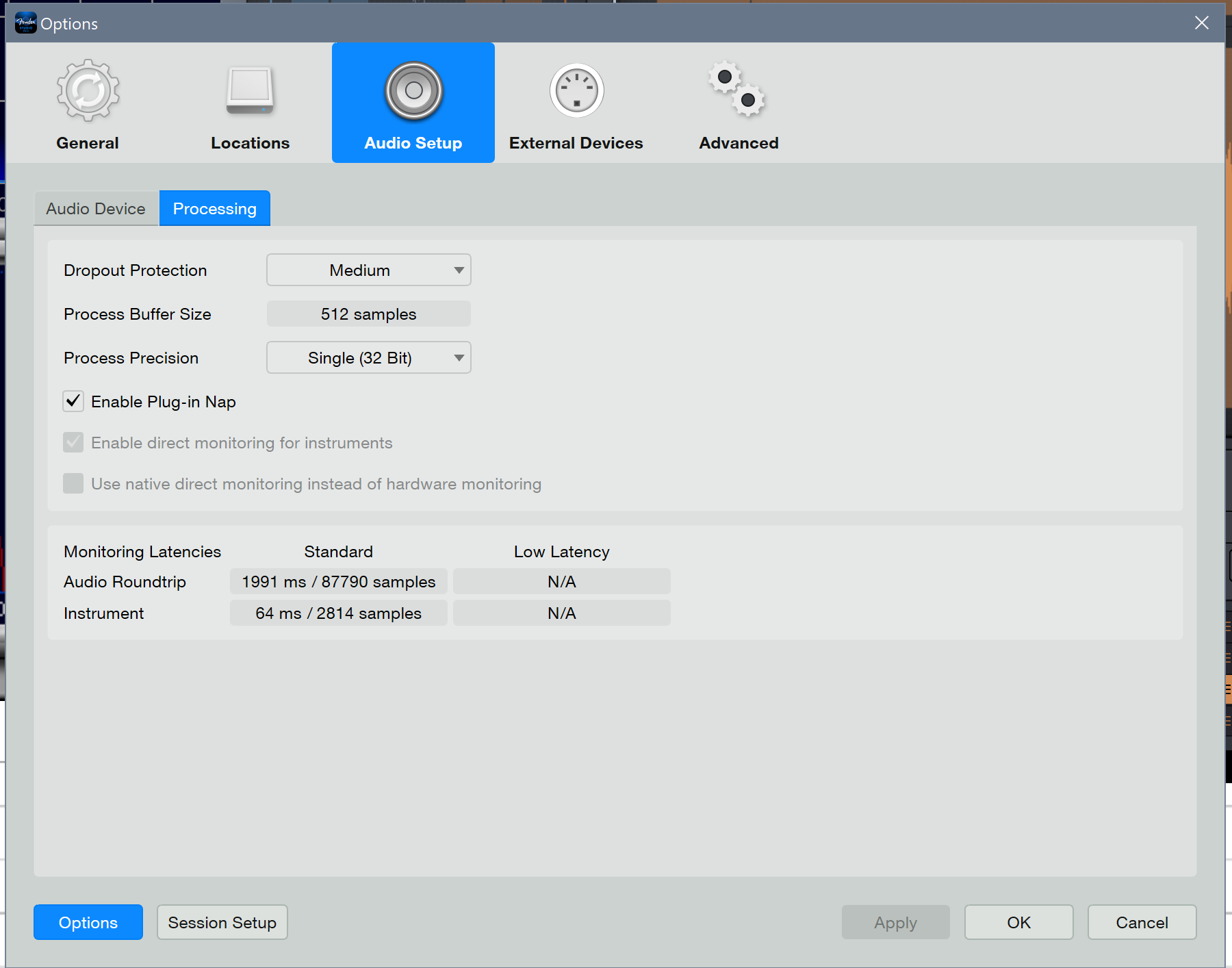
Task: Click the Monitoring Latencies label
Action: (x=142, y=552)
